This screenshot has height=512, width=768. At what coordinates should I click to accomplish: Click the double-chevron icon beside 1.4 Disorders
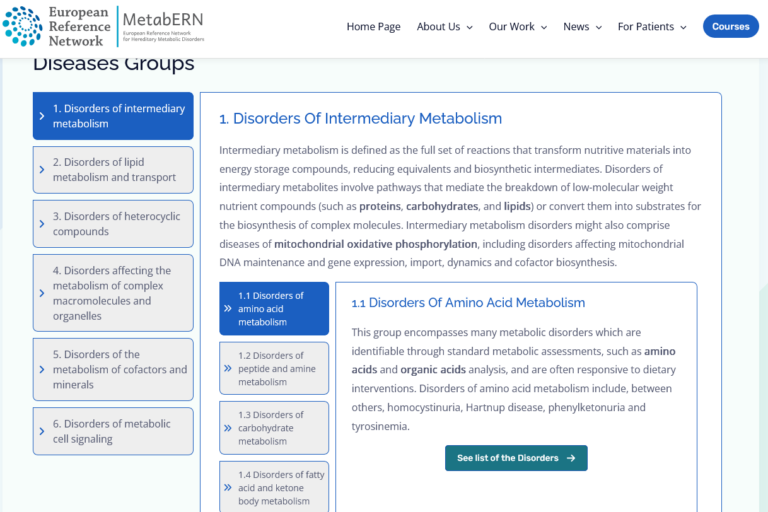[228, 488]
